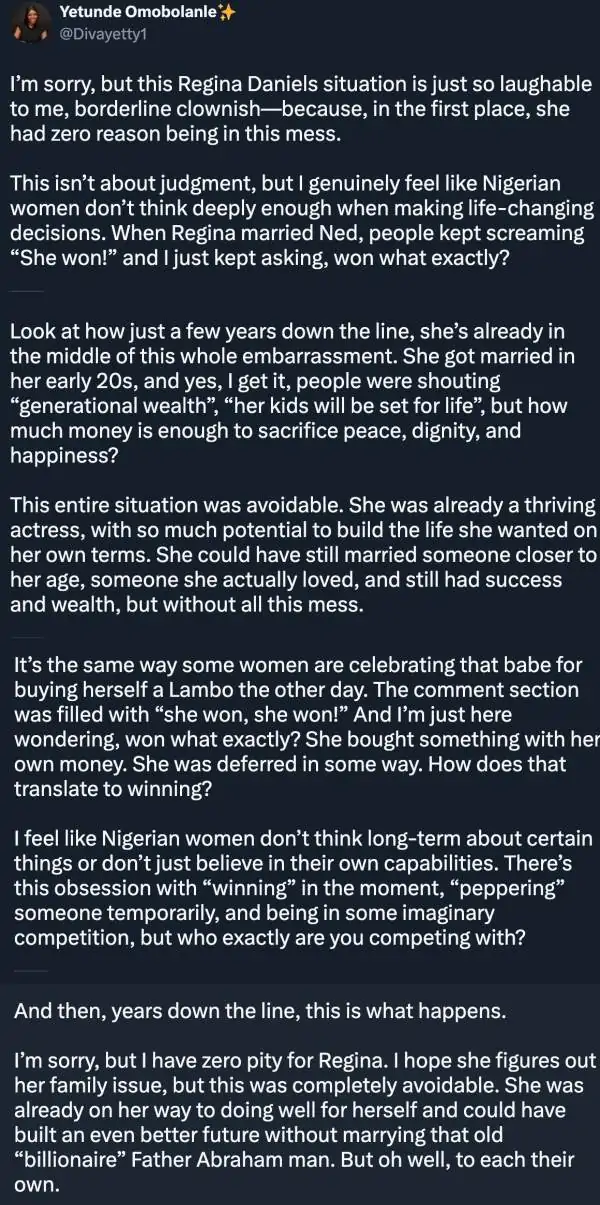The width and height of the screenshot is (600, 1205).
Task: Click the paragraph starting "It's the same way some women"
Action: [299, 725]
